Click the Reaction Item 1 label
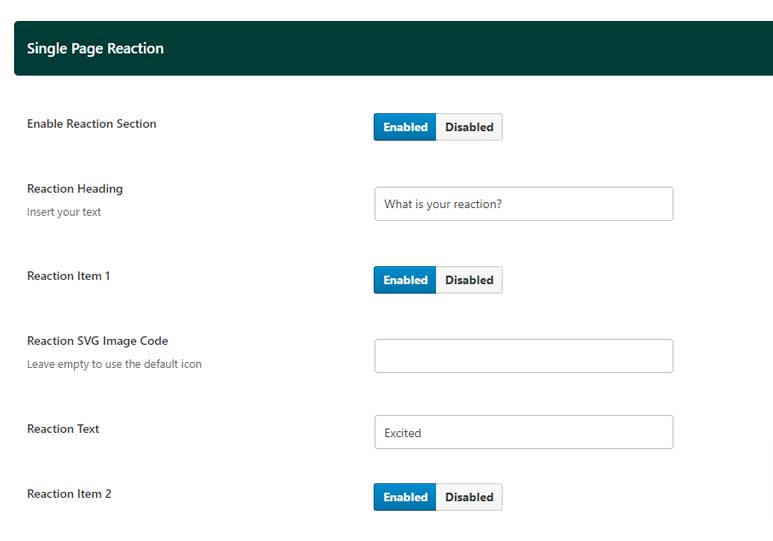 click(69, 276)
